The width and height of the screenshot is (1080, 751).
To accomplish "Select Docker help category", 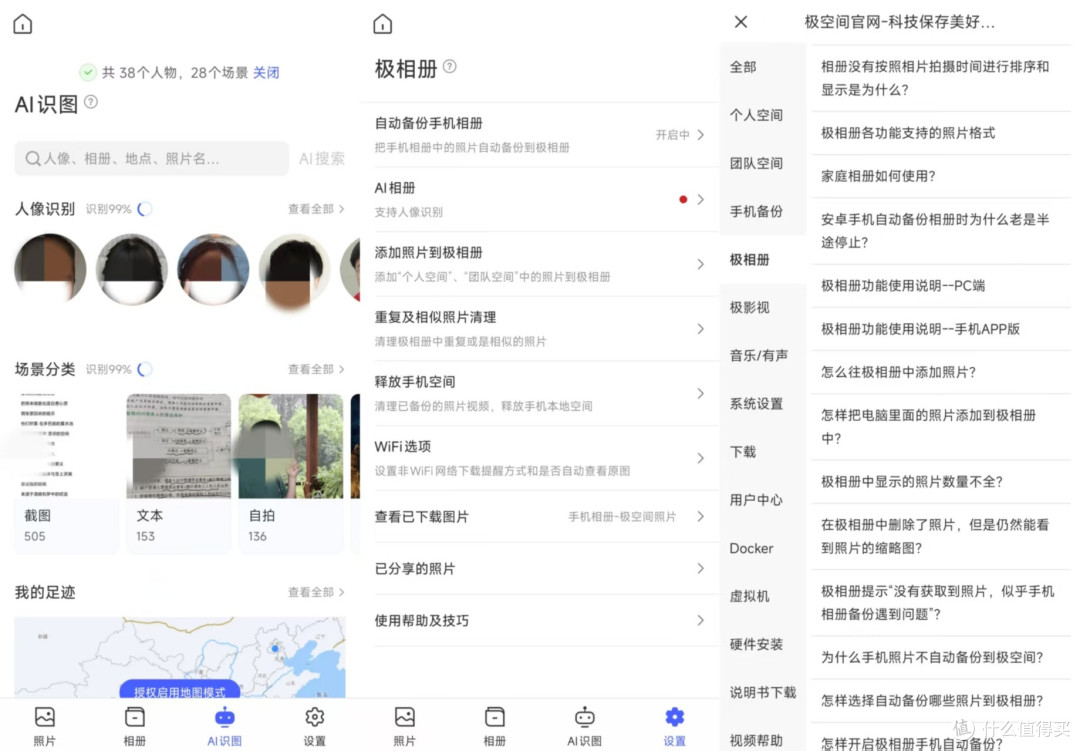I will [x=751, y=548].
